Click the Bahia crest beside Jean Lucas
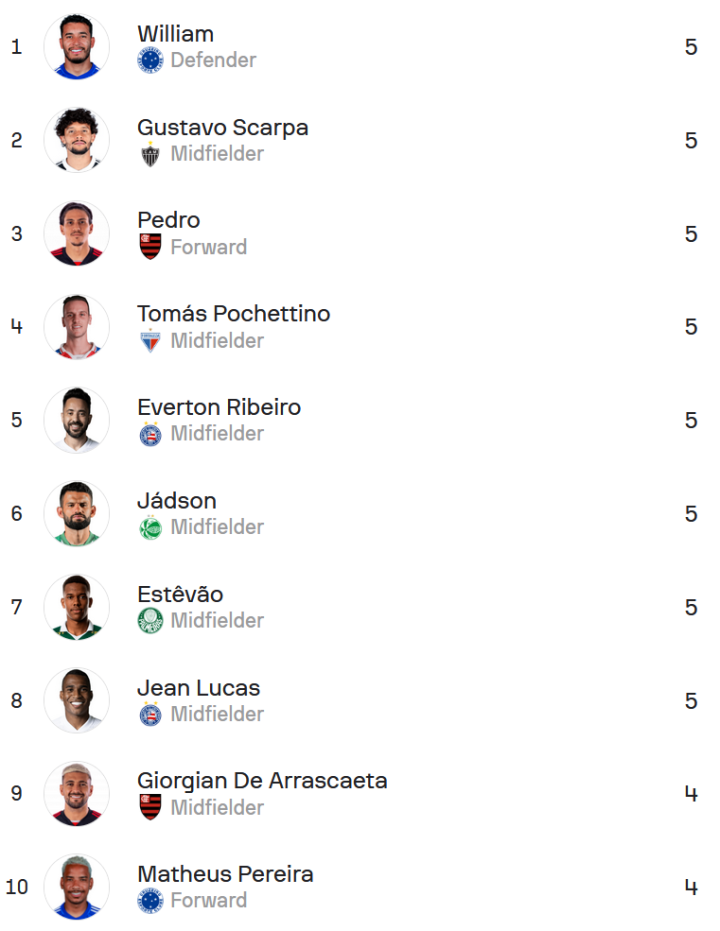The height and width of the screenshot is (931, 720). [150, 714]
